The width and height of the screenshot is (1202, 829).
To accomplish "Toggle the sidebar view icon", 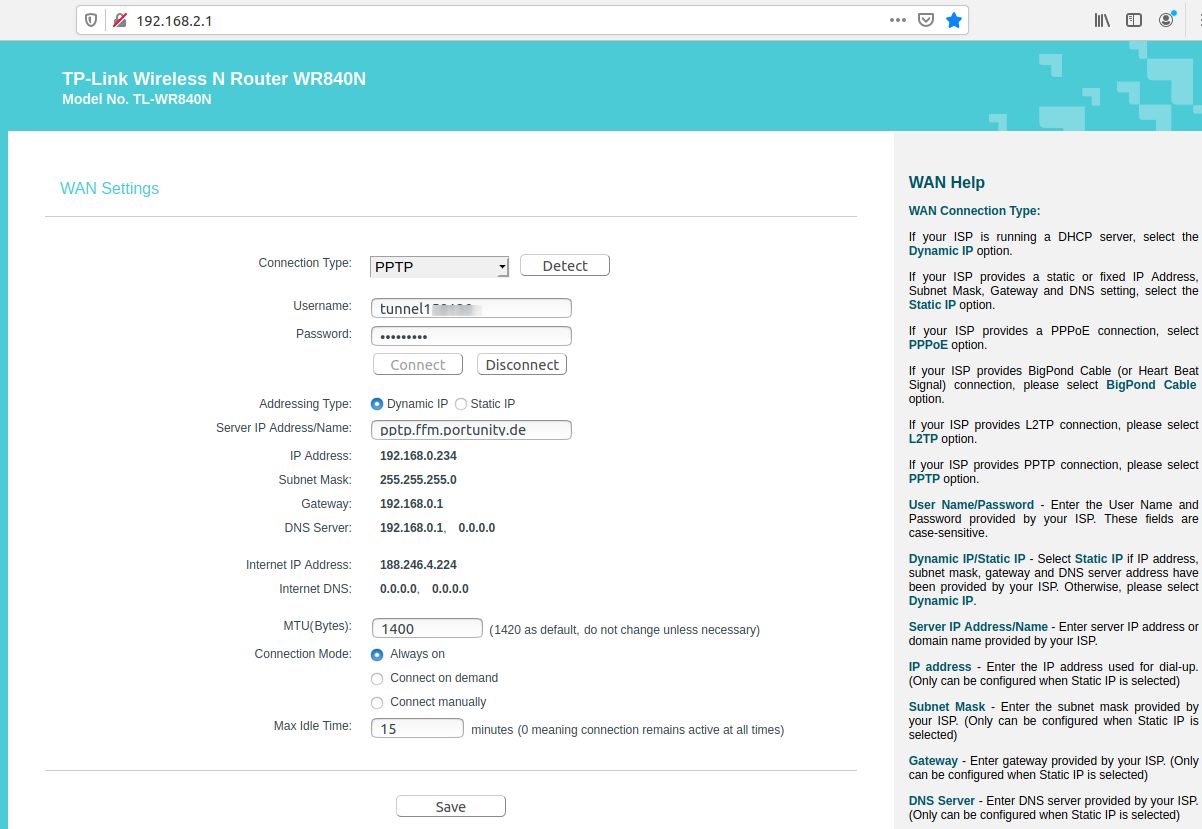I will [1134, 20].
